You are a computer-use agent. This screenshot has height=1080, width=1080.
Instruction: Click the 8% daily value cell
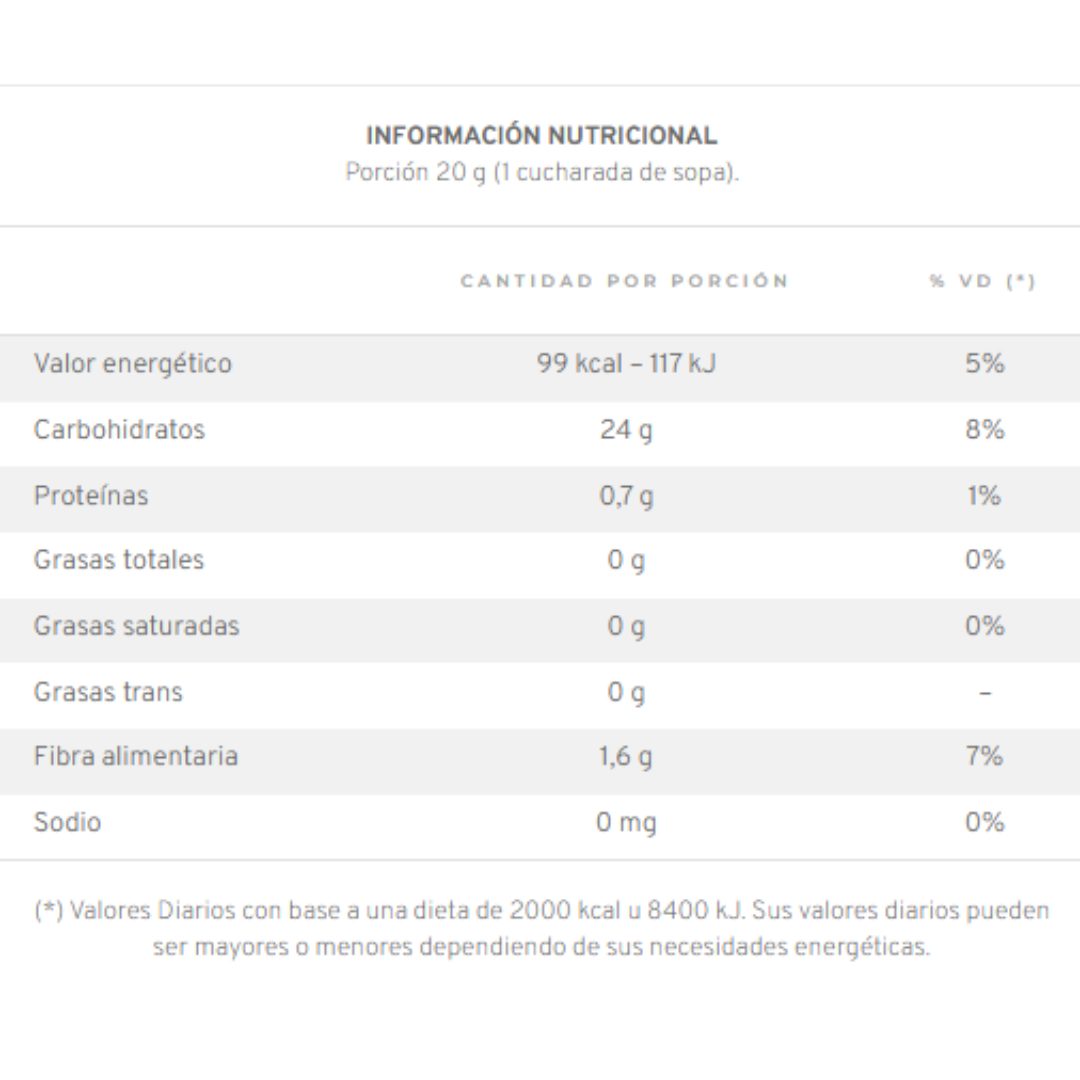coord(985,429)
